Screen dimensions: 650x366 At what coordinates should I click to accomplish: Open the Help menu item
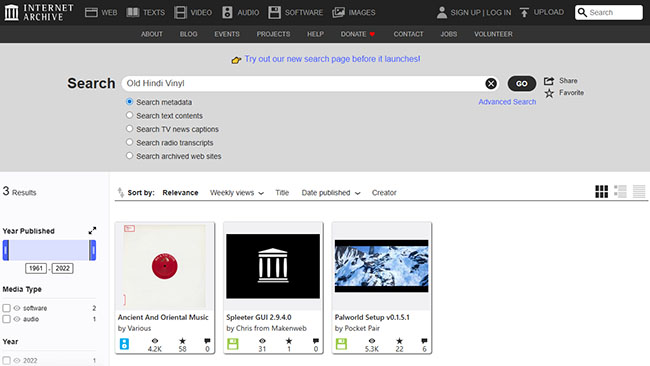[315, 34]
